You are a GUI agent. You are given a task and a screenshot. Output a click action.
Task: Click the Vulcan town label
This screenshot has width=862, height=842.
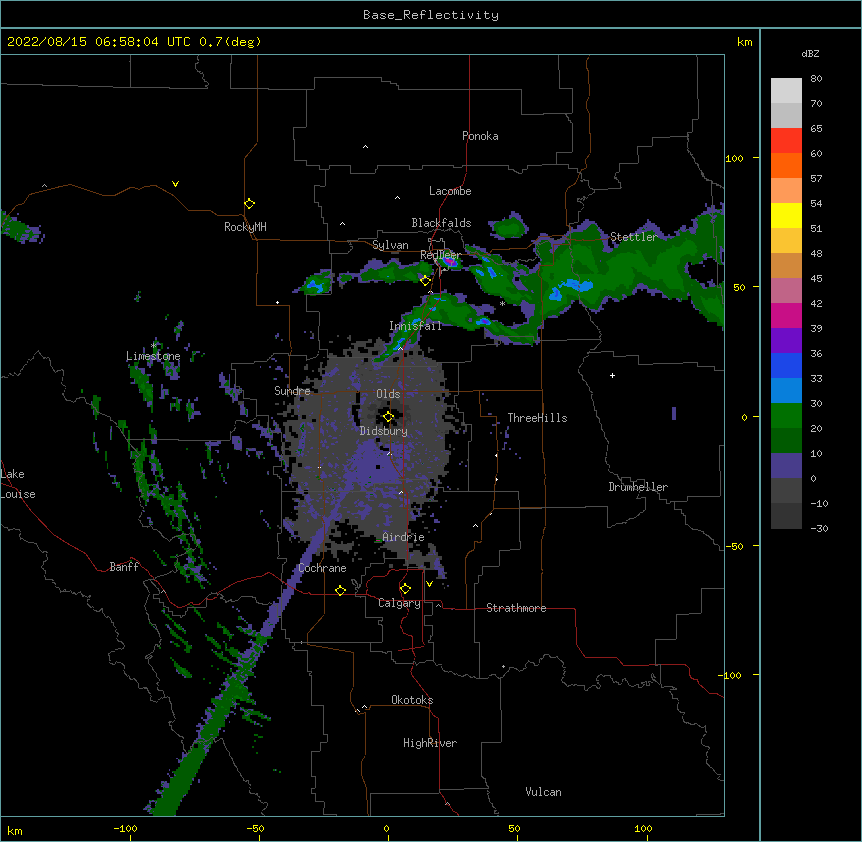[x=543, y=792]
